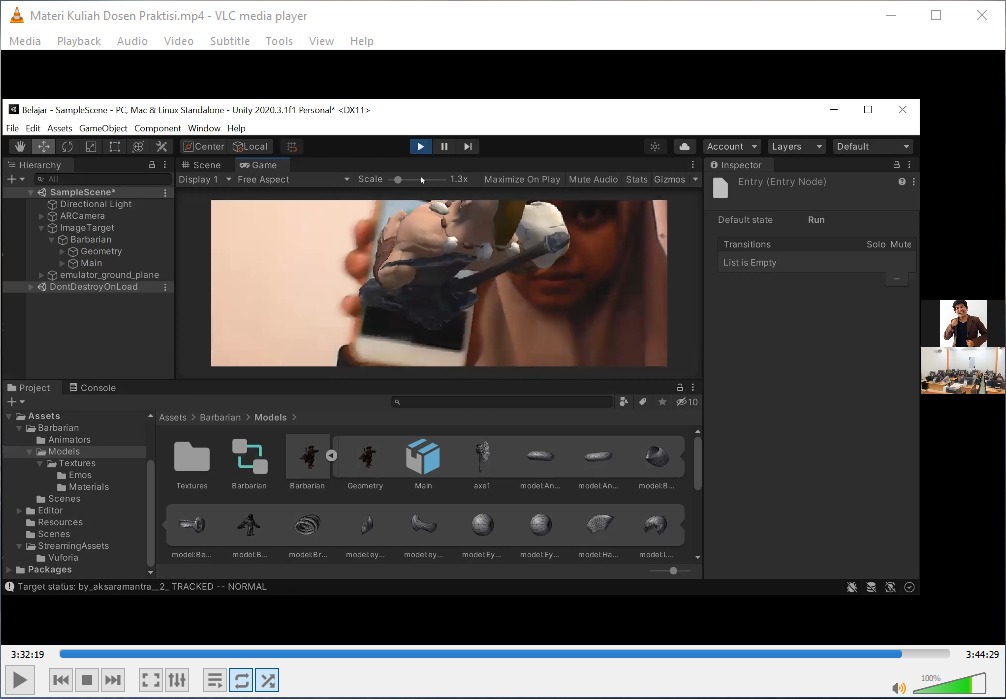The height and width of the screenshot is (699, 1006).
Task: Click the Unity Play button
Action: [x=420, y=146]
